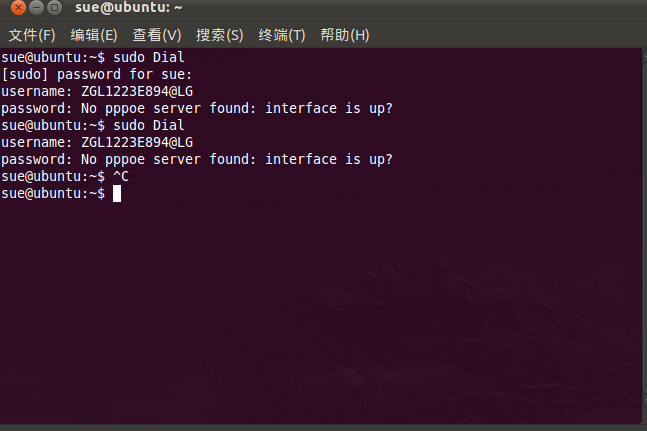Click the first 'sudo Dial' command line
647x431 pixels.
tap(93, 57)
